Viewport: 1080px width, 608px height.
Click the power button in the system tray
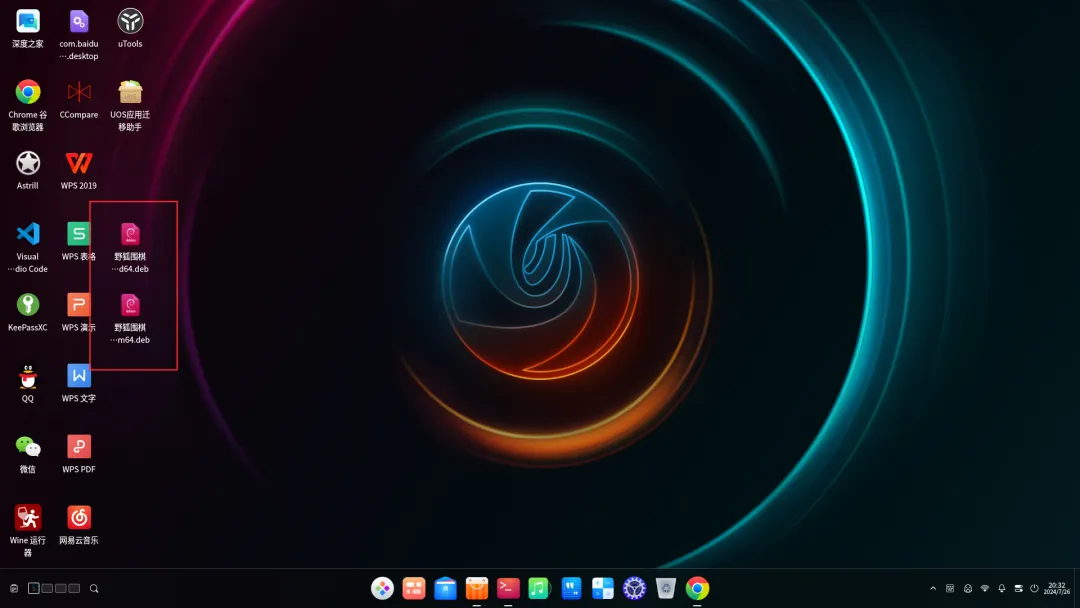point(1035,588)
